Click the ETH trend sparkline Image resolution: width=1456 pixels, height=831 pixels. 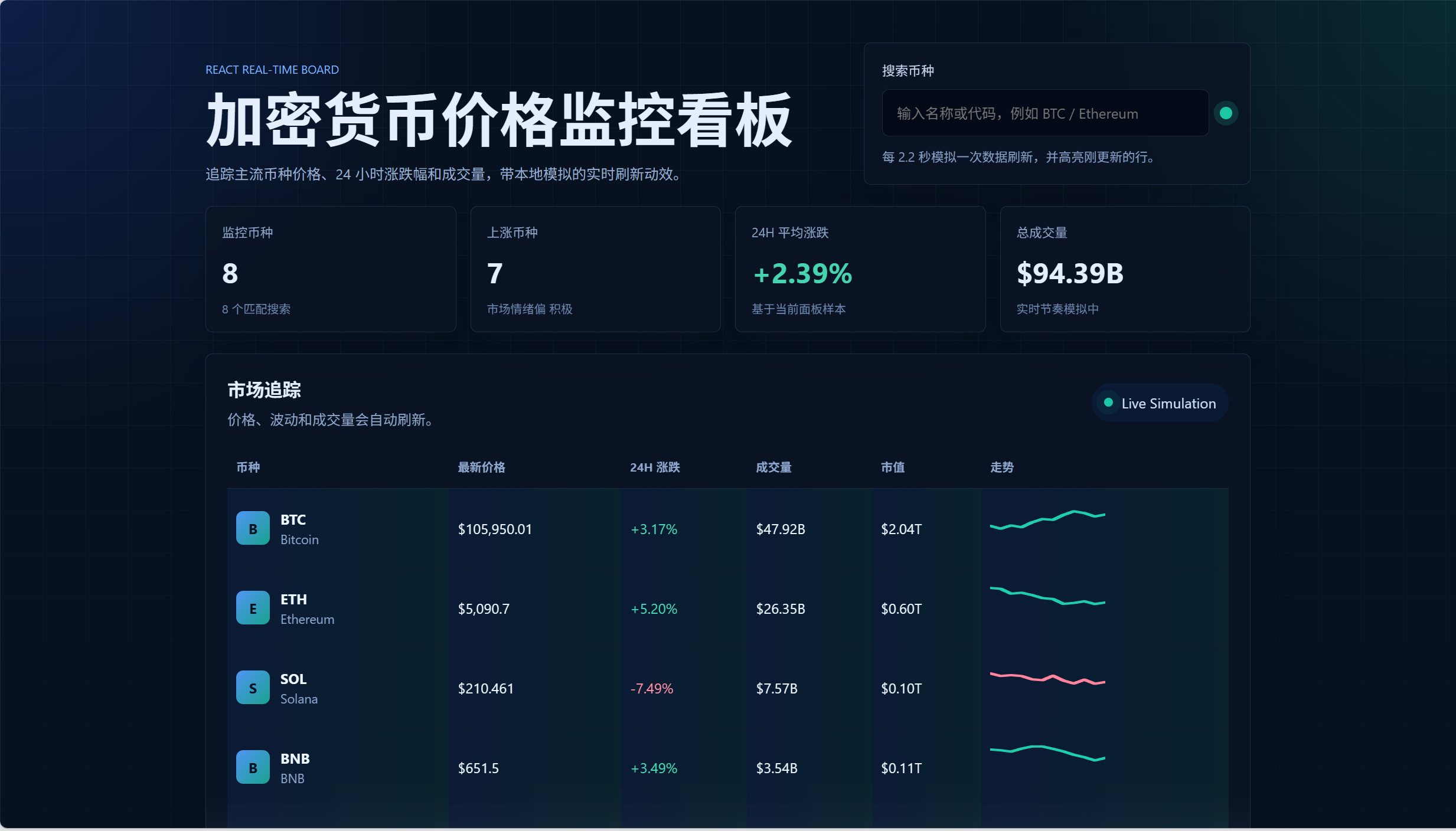[1047, 596]
